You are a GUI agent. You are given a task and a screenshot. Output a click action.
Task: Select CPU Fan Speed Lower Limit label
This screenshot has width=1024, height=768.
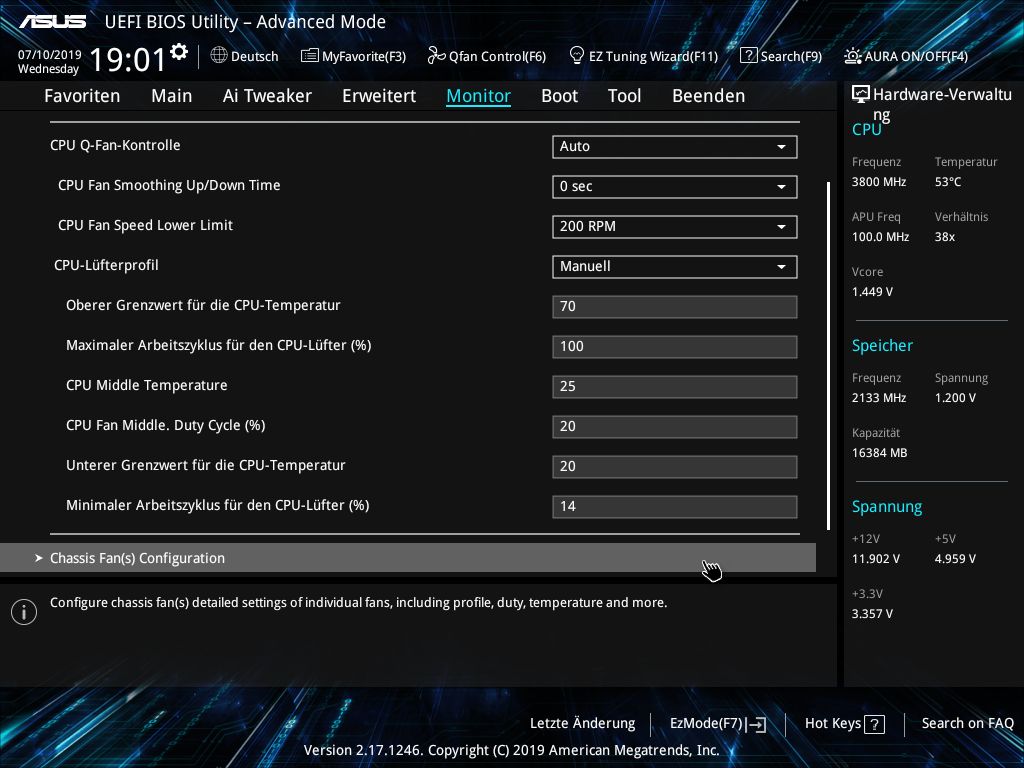145,225
